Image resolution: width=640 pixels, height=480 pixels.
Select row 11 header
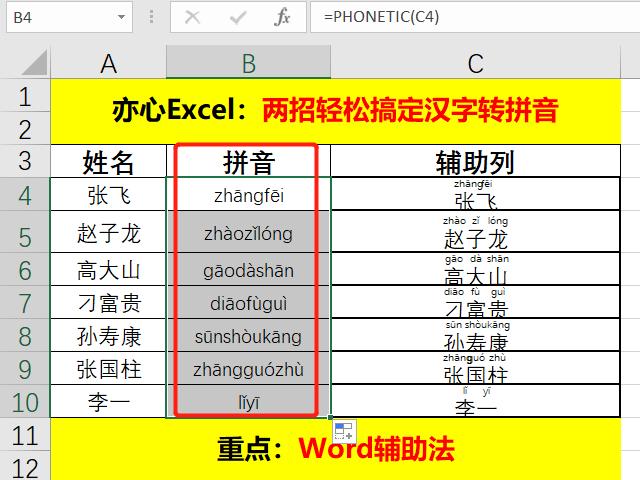(25, 434)
